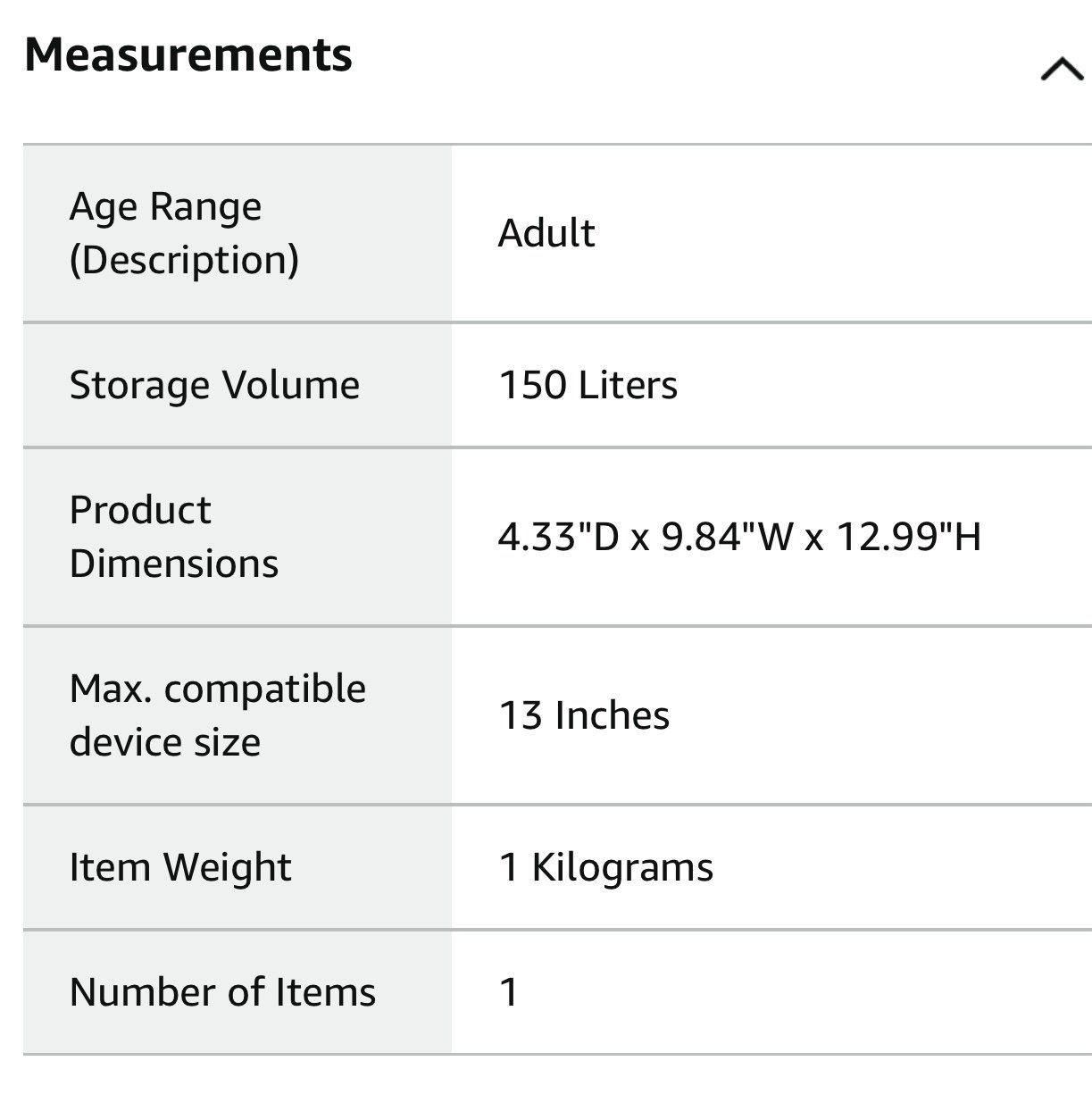
Task: Select the Number of Items label
Action: point(222,992)
